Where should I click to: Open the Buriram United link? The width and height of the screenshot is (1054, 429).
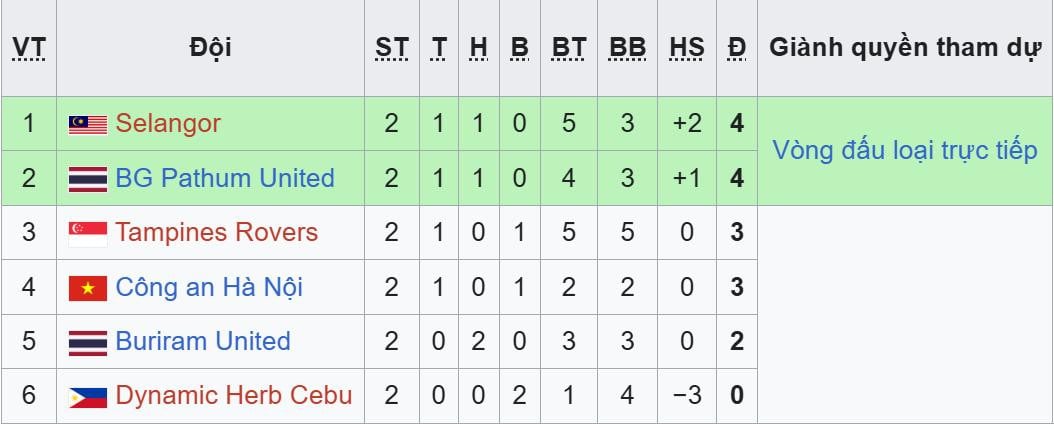[x=203, y=342]
